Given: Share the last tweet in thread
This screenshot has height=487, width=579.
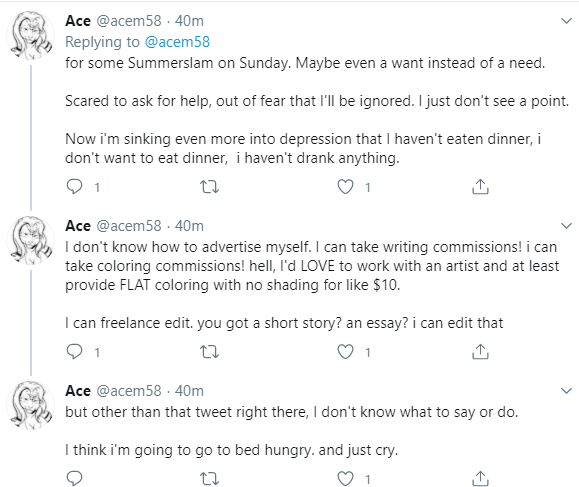Looking at the screenshot, I should pos(480,479).
